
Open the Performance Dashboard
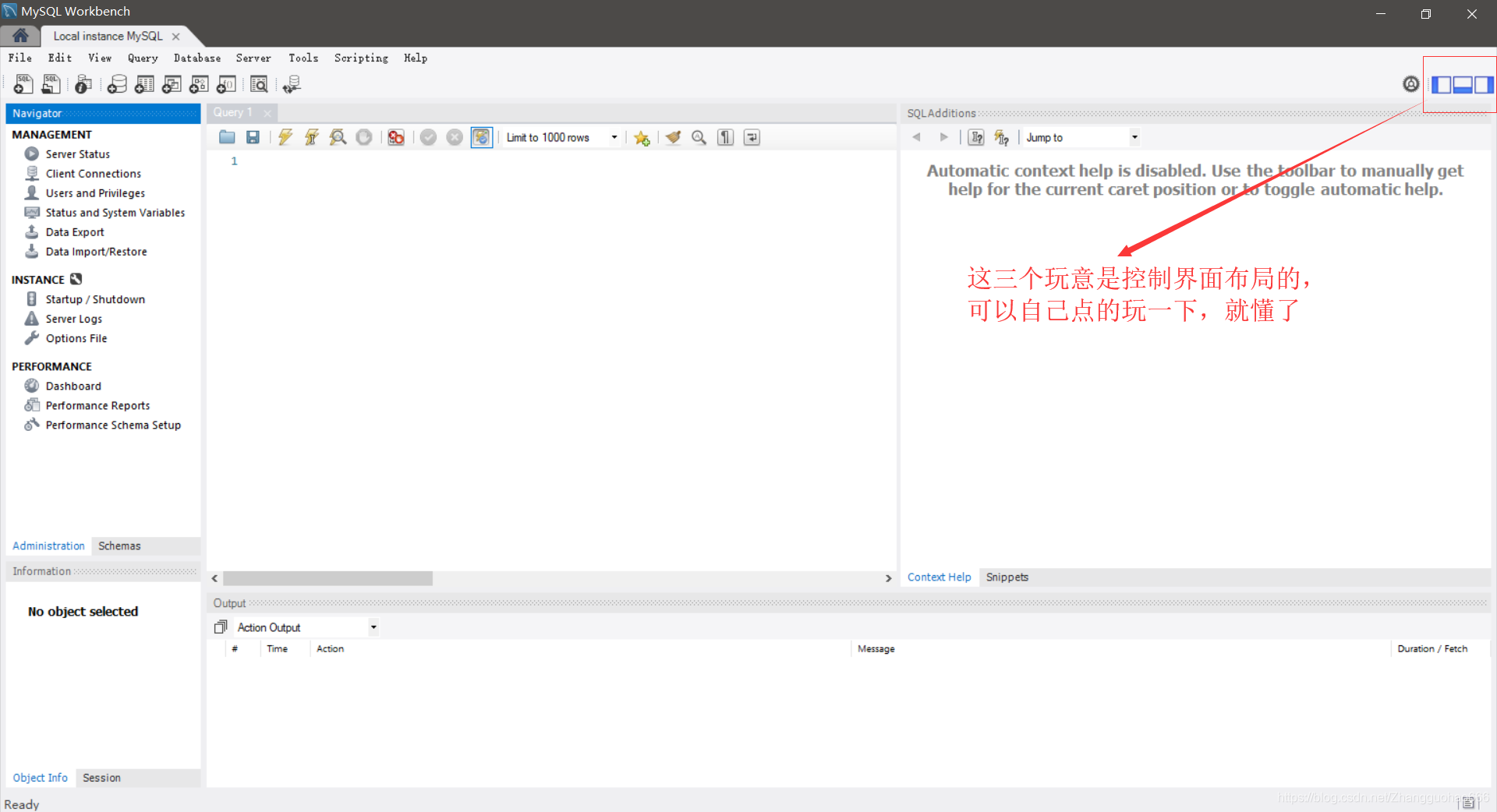pos(73,385)
